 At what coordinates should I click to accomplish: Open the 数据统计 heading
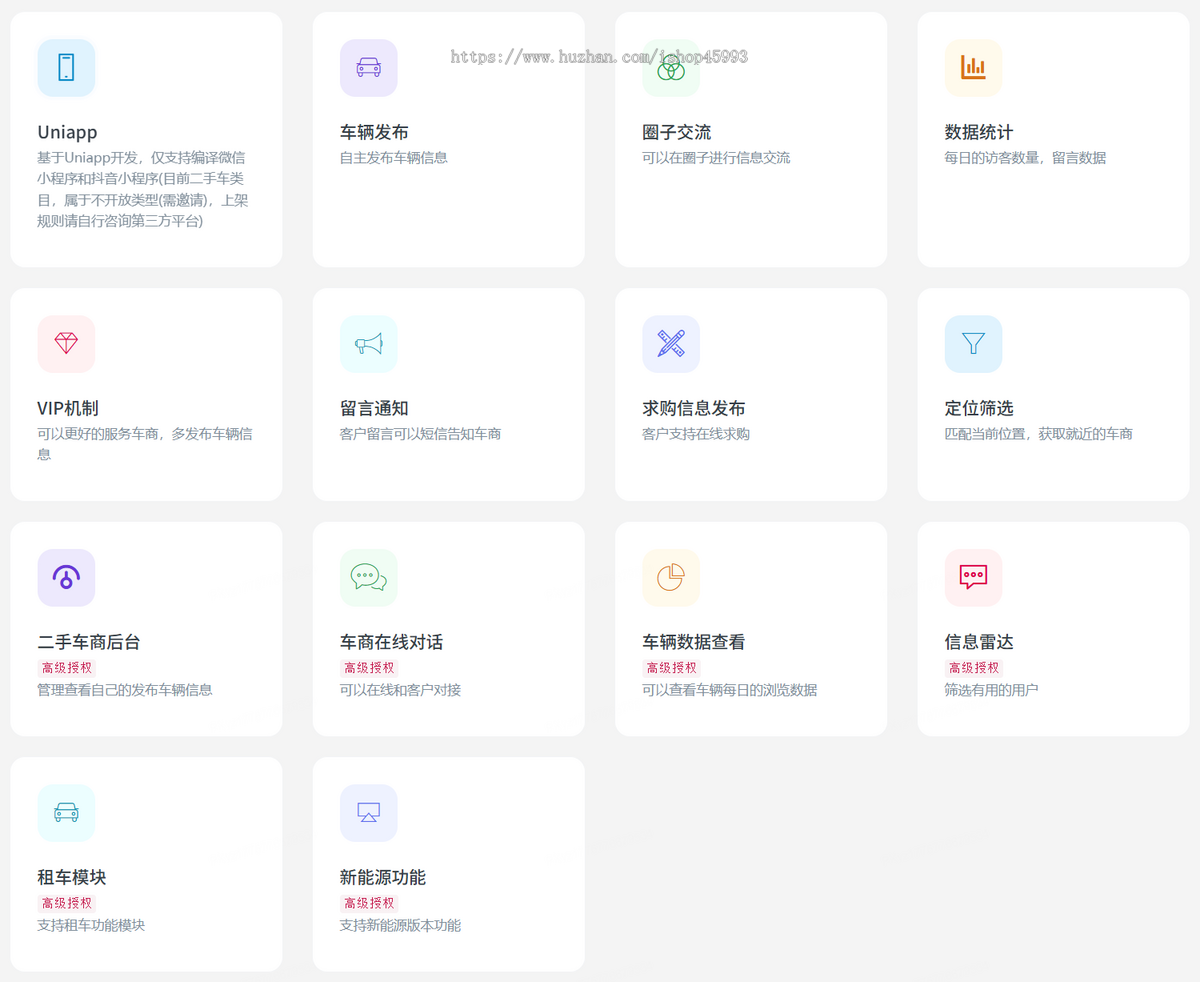(x=979, y=132)
